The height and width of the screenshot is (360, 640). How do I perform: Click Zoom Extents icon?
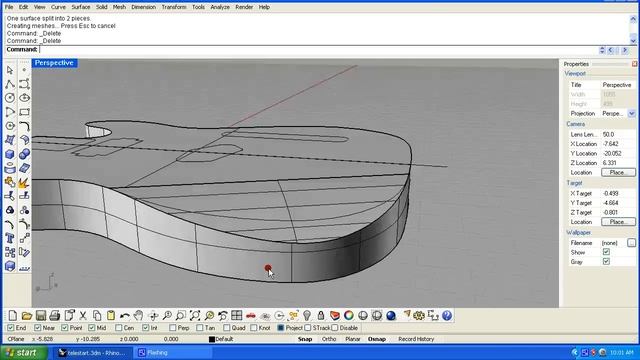[195, 316]
